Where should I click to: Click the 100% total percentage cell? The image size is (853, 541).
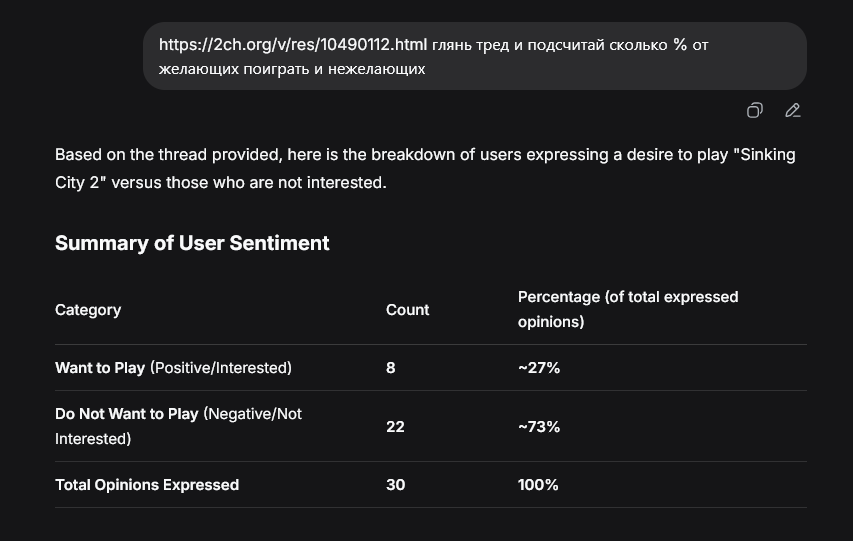point(538,485)
